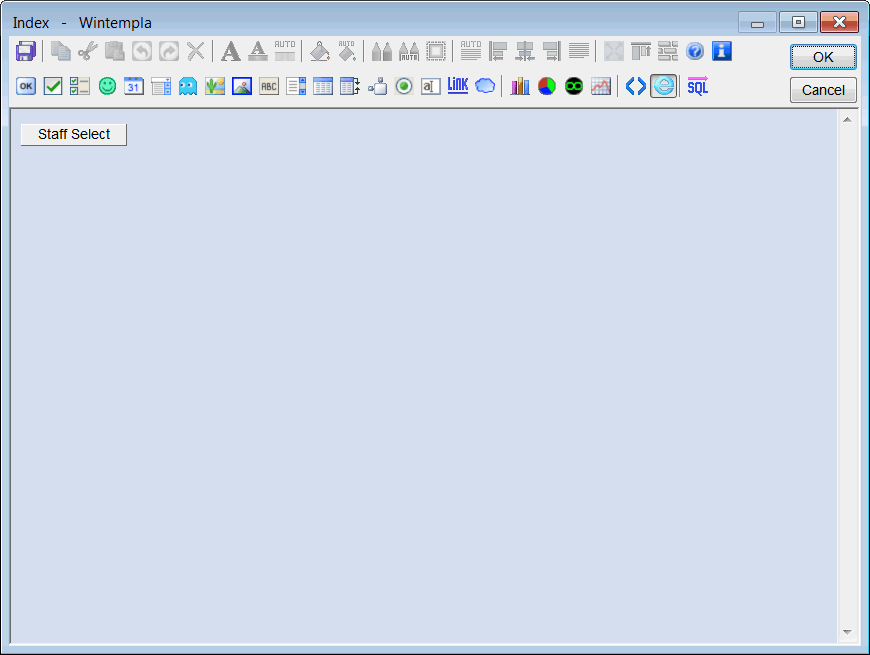The width and height of the screenshot is (870, 655).
Task: Insert a list view table control
Action: click(323, 86)
